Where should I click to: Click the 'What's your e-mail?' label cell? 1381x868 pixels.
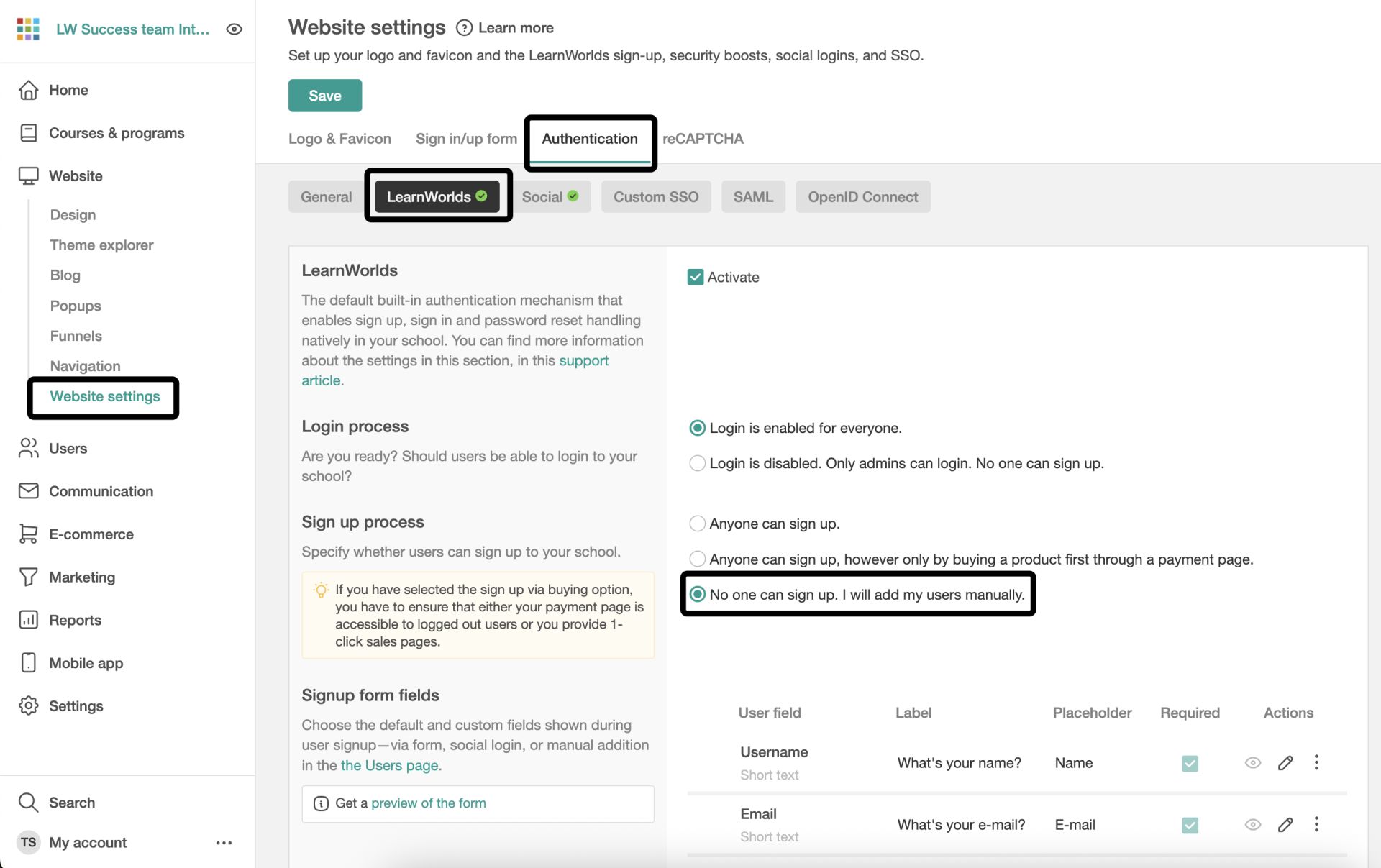click(961, 825)
